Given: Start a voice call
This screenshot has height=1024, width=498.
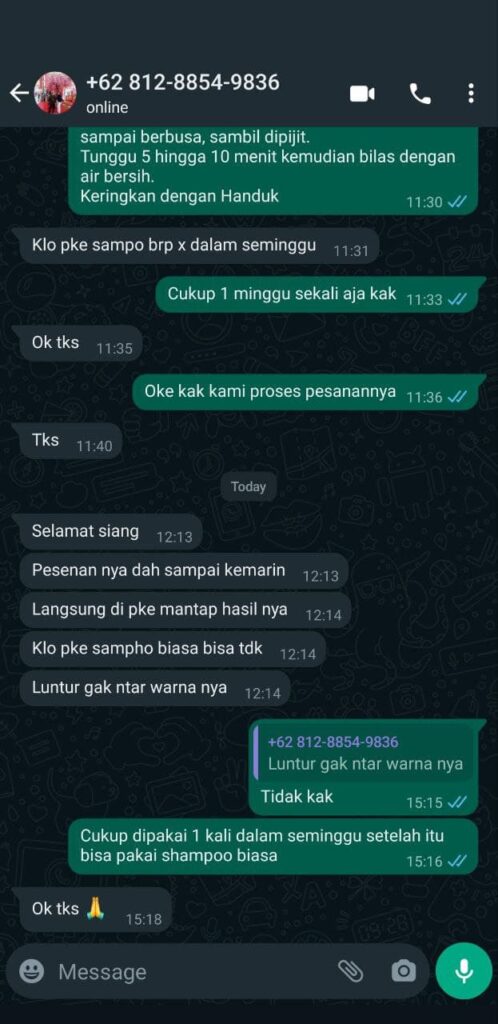Looking at the screenshot, I should click(420, 94).
